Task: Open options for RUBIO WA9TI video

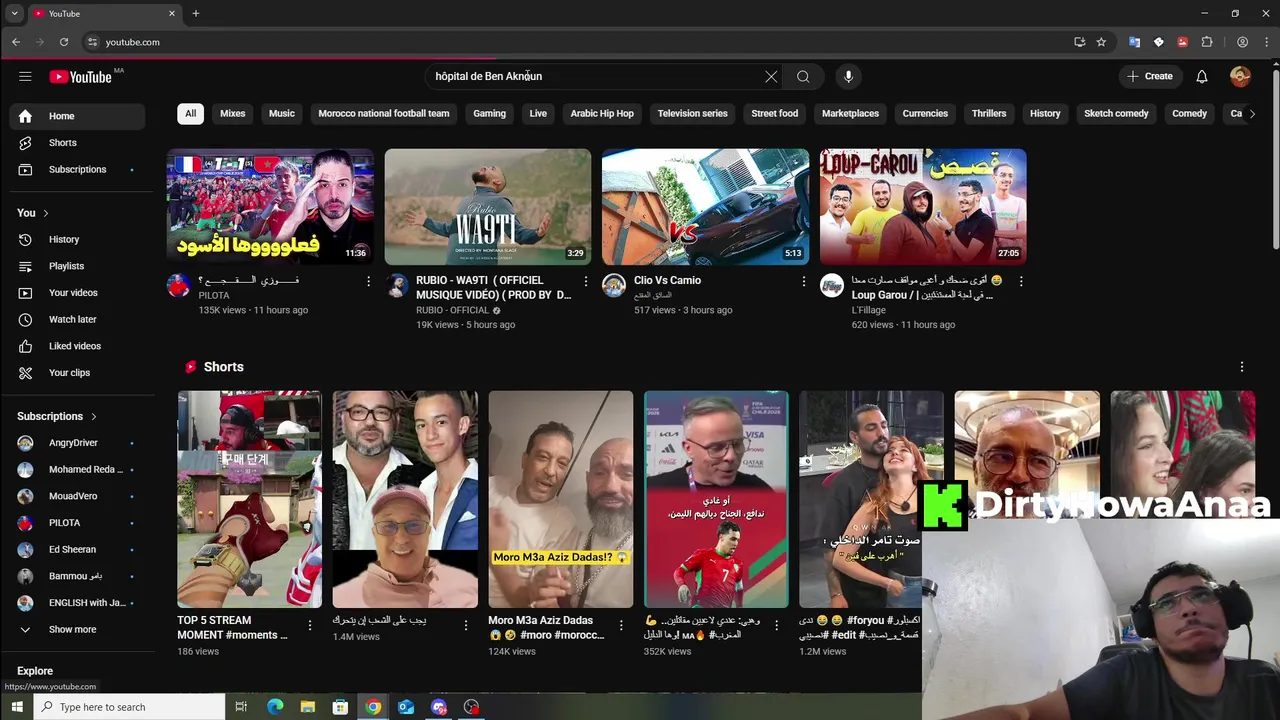Action: tap(586, 282)
